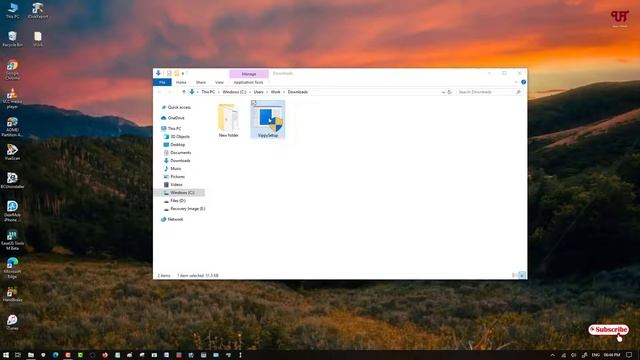This screenshot has width=640, height=360.
Task: Open Action Center notifications icon
Action: click(629, 355)
